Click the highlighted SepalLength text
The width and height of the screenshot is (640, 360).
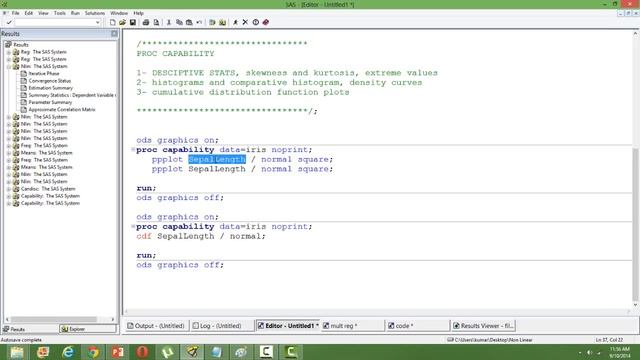tap(217, 159)
